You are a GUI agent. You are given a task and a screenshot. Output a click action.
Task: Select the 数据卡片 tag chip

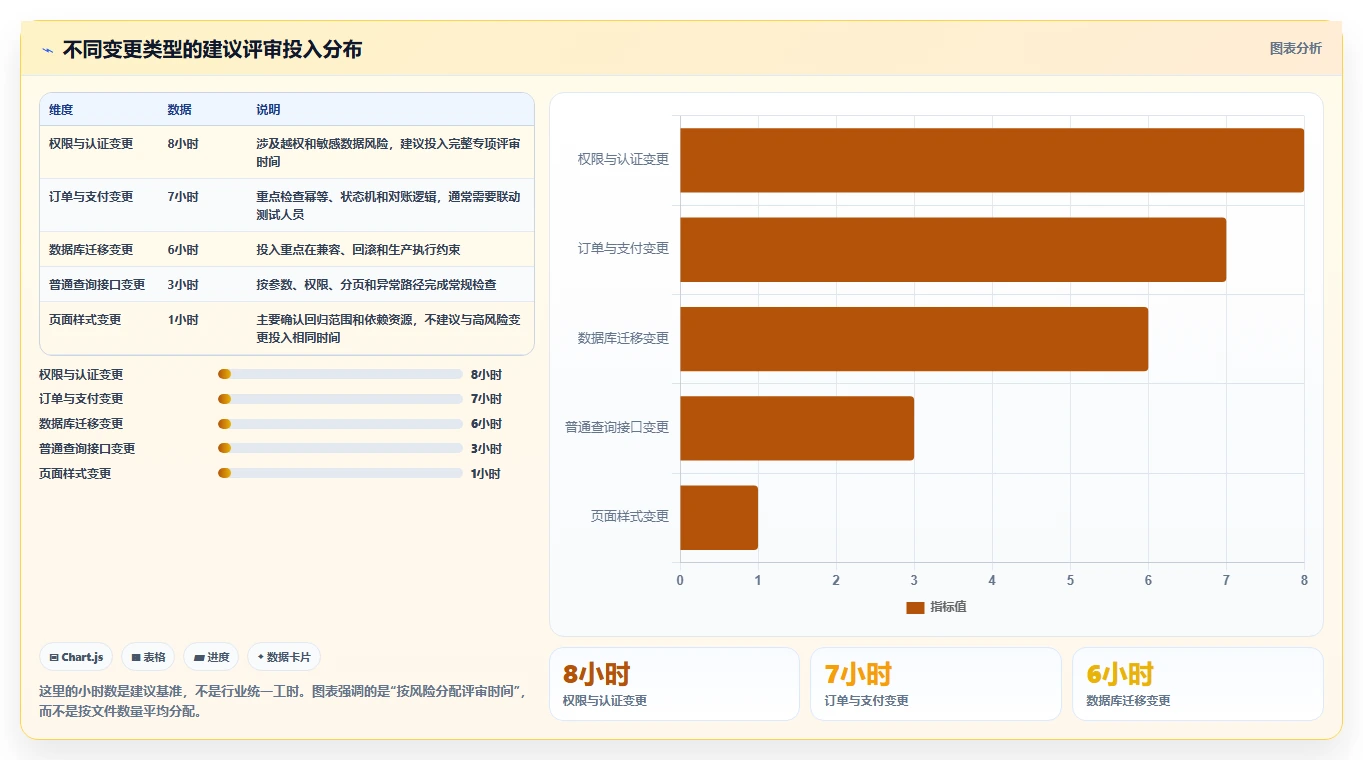pos(284,657)
